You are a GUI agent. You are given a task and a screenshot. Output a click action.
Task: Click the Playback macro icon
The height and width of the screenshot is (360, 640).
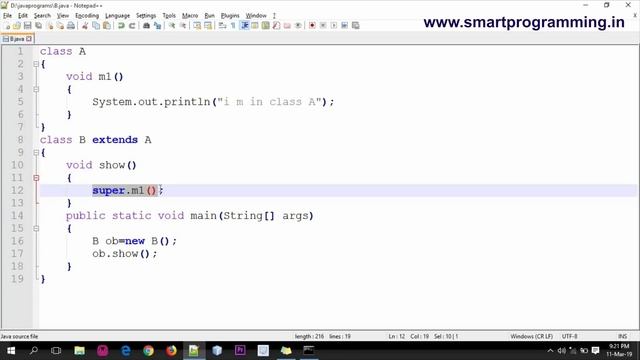(x=334, y=26)
